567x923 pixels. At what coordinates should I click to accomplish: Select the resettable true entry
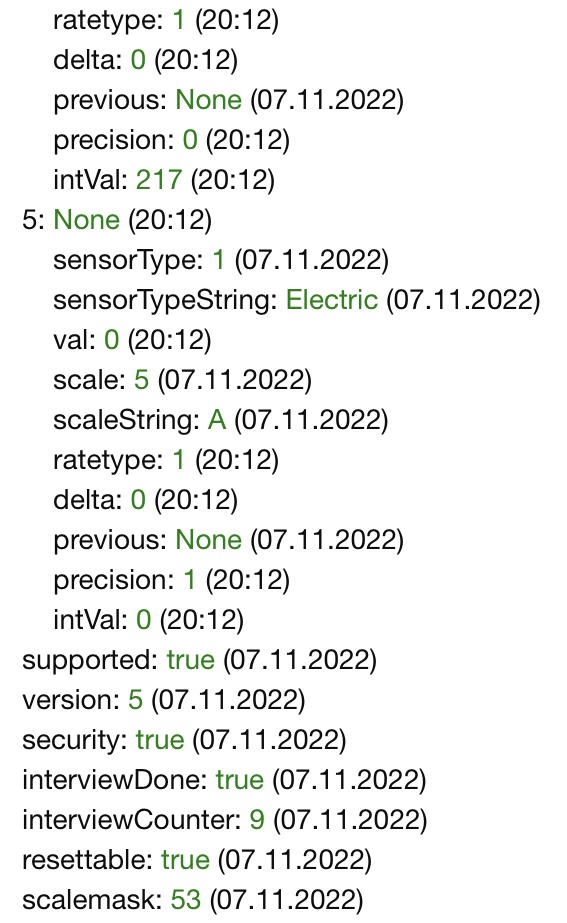[197, 861]
